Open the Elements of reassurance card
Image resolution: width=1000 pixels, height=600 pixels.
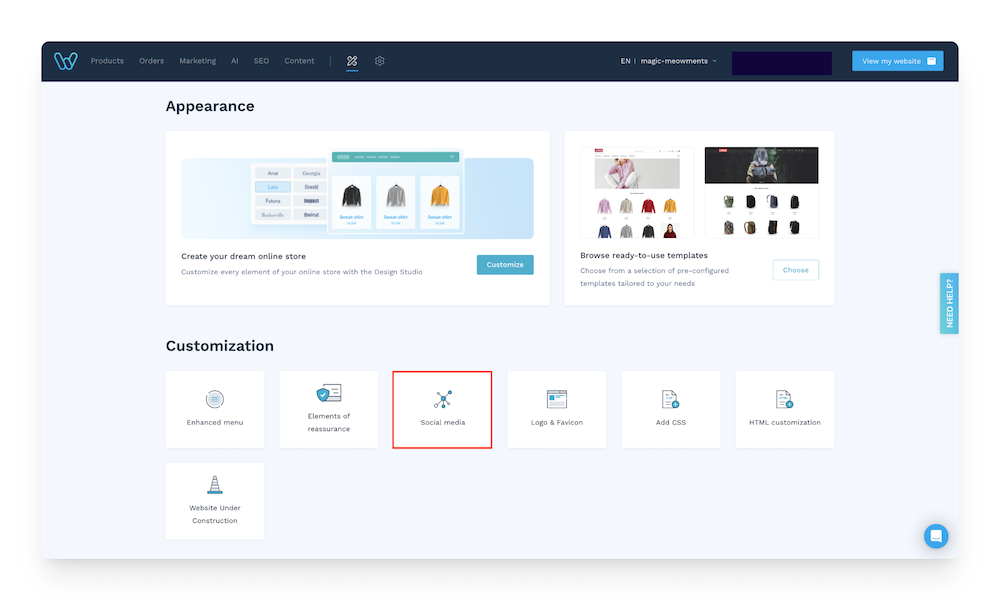(x=328, y=409)
